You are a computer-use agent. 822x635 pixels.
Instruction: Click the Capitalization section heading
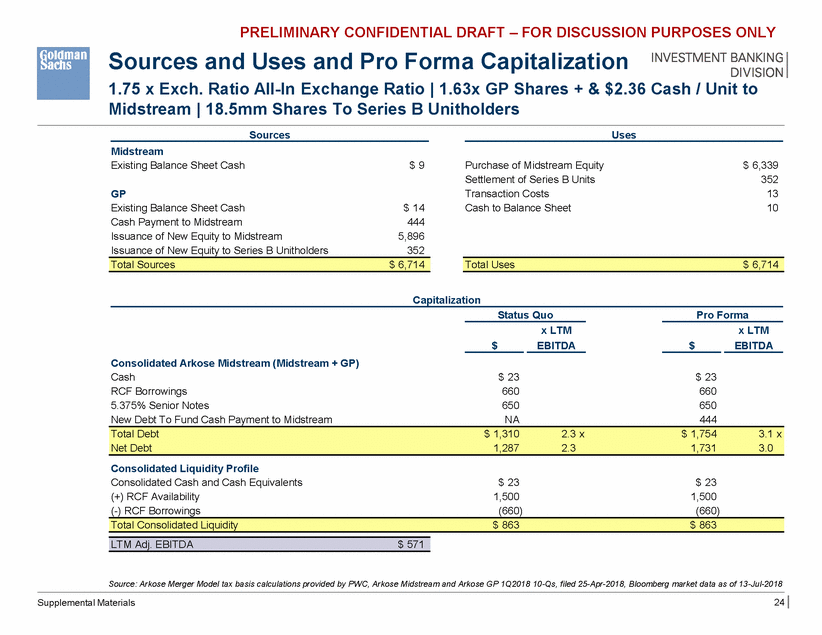pyautogui.click(x=446, y=299)
